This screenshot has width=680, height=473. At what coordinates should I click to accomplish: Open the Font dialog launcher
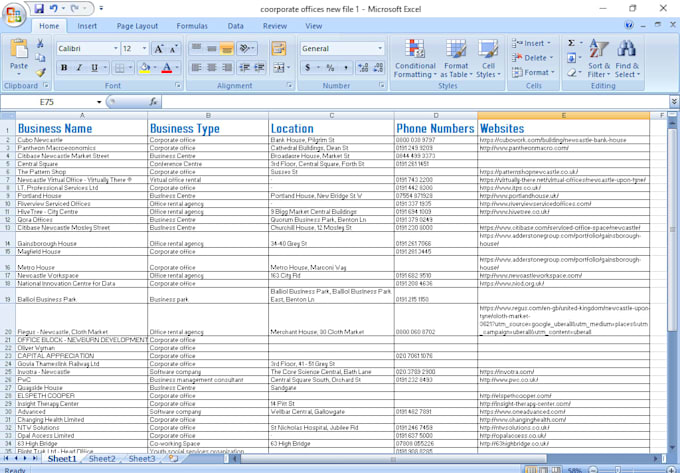[x=178, y=86]
